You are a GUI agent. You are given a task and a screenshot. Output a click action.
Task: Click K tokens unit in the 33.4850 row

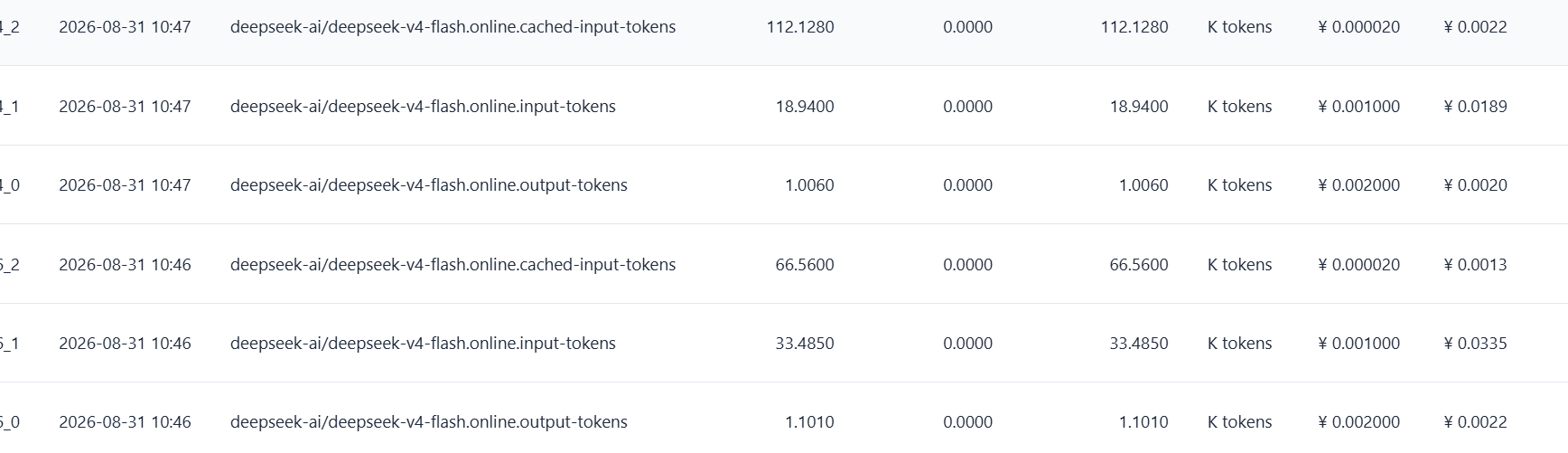click(1239, 344)
